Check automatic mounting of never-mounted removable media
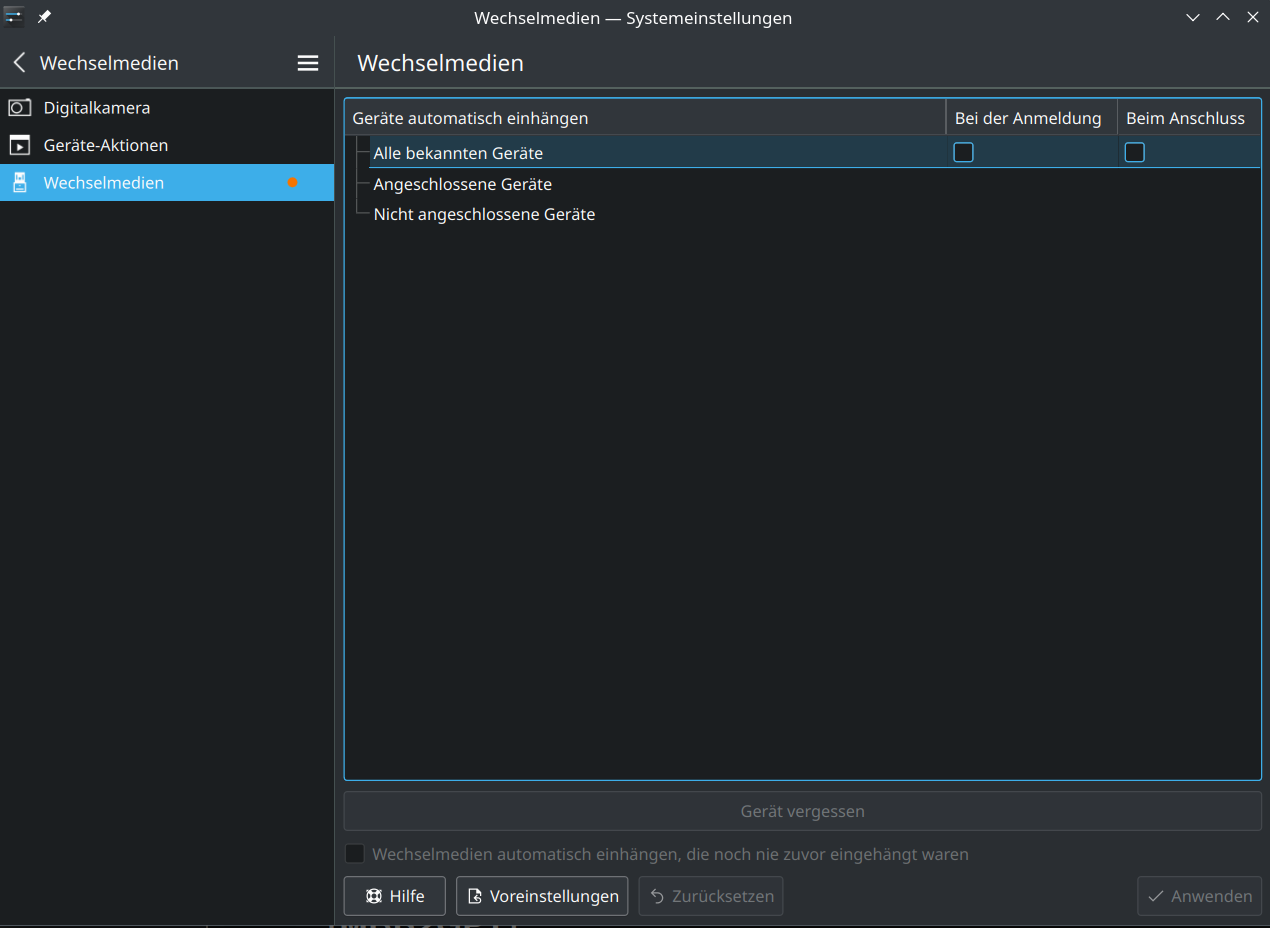Screen dimensions: 1270x928 tap(355, 853)
